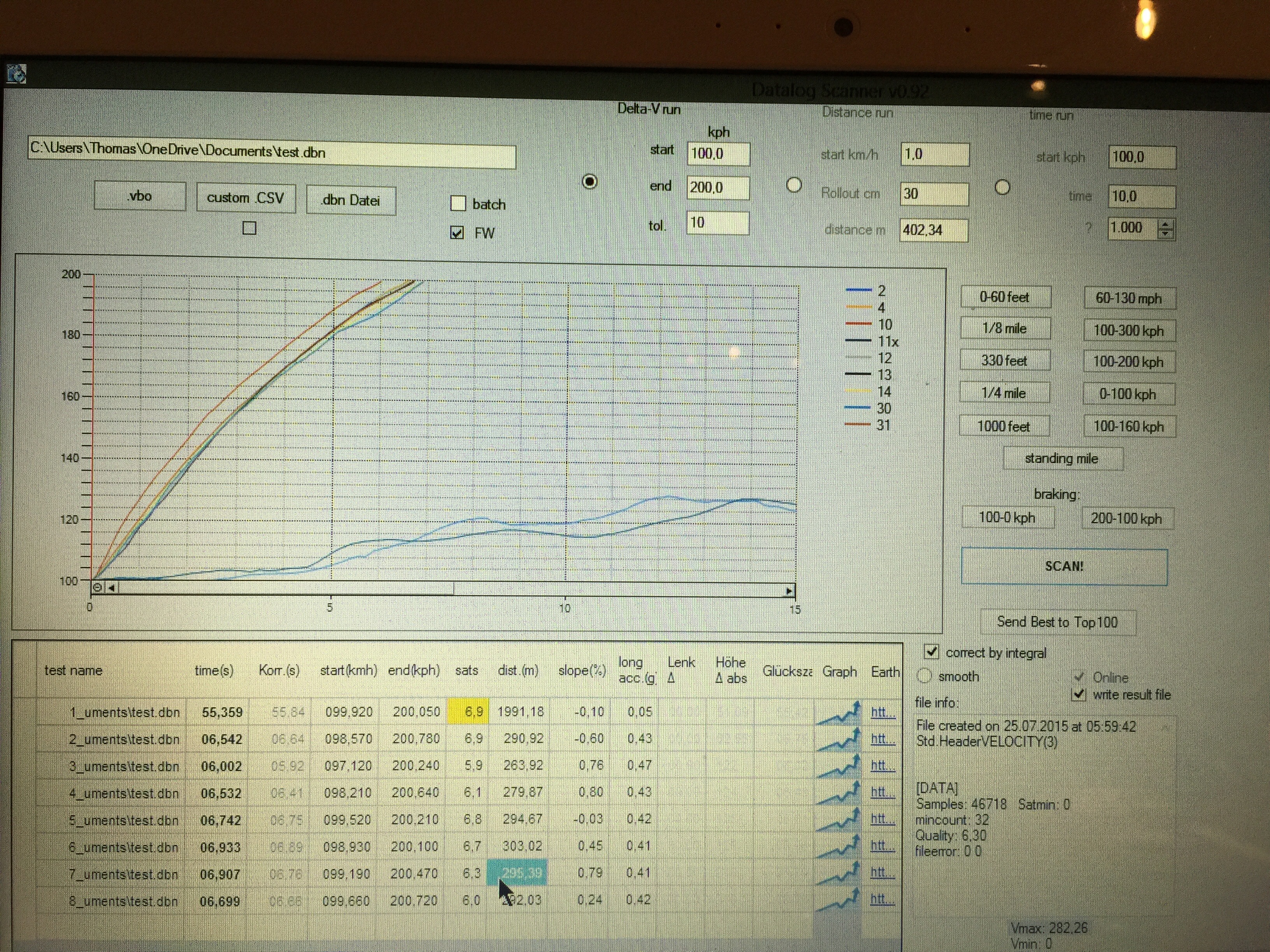Click the application icon in the title bar
1270x952 pixels.
pos(16,74)
